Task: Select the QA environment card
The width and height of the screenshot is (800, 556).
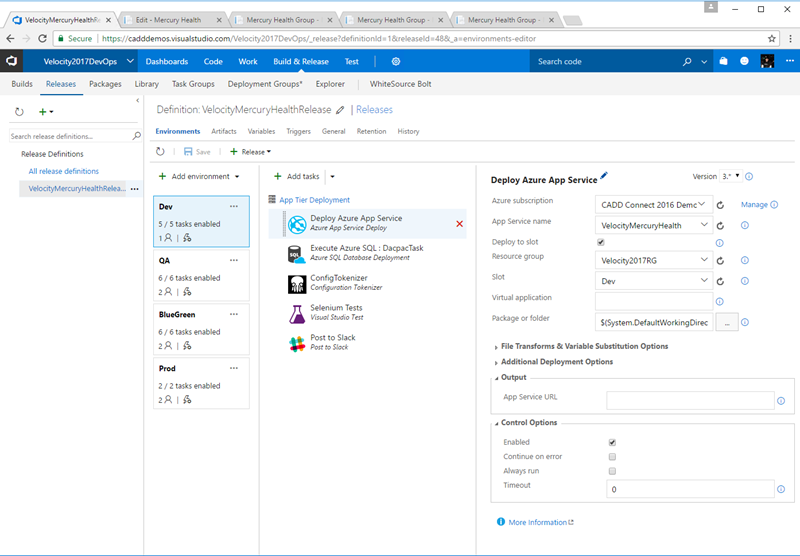Action: (x=202, y=276)
